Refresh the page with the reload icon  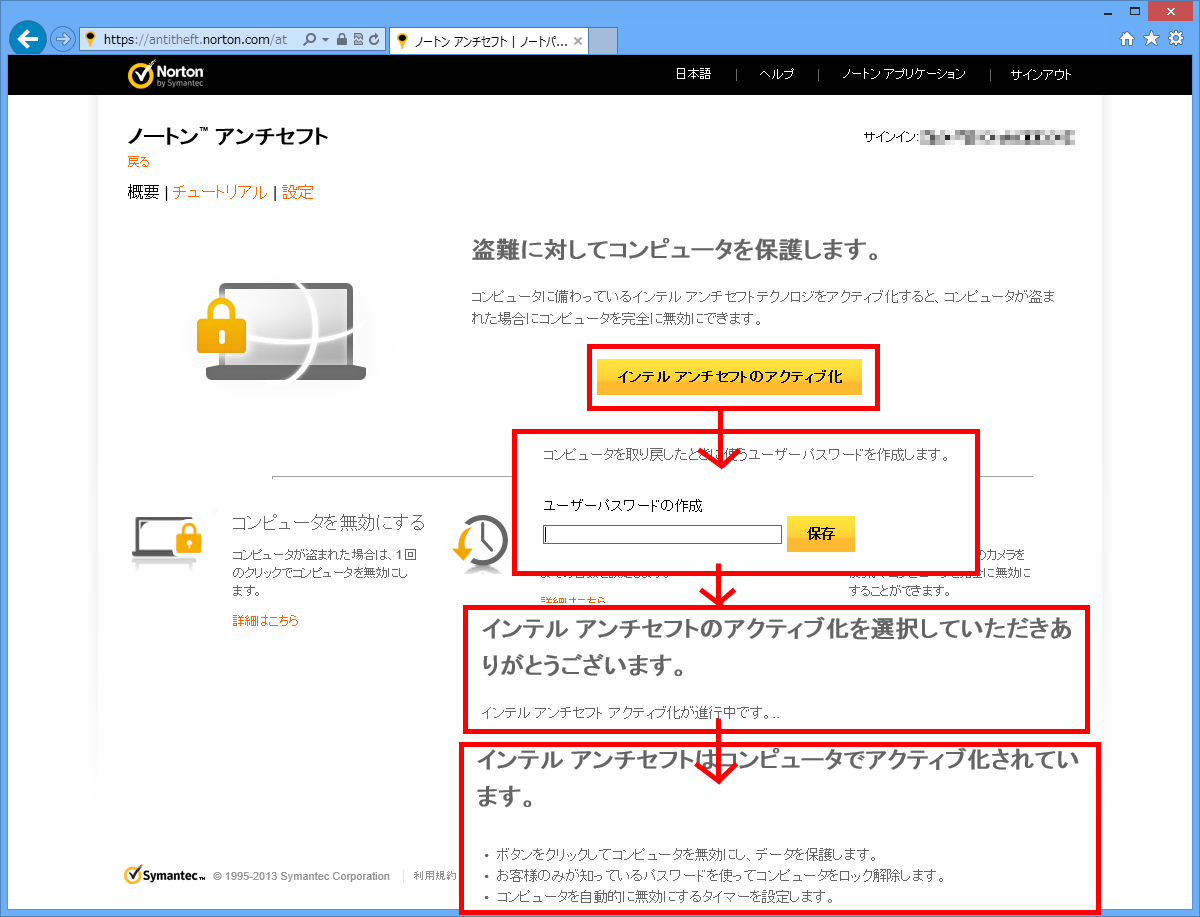click(374, 39)
